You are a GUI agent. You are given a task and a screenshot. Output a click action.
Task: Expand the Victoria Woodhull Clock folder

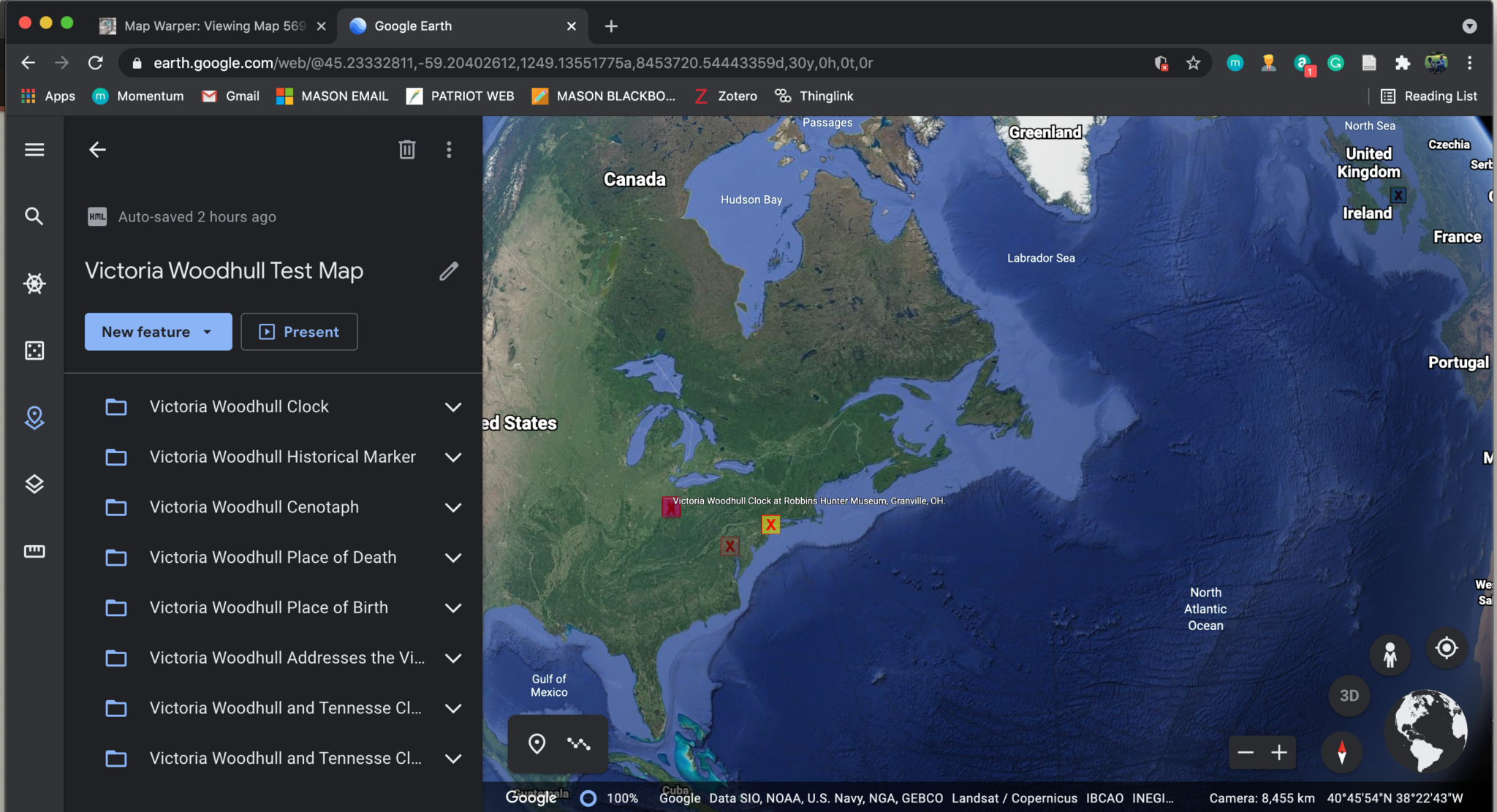click(451, 406)
